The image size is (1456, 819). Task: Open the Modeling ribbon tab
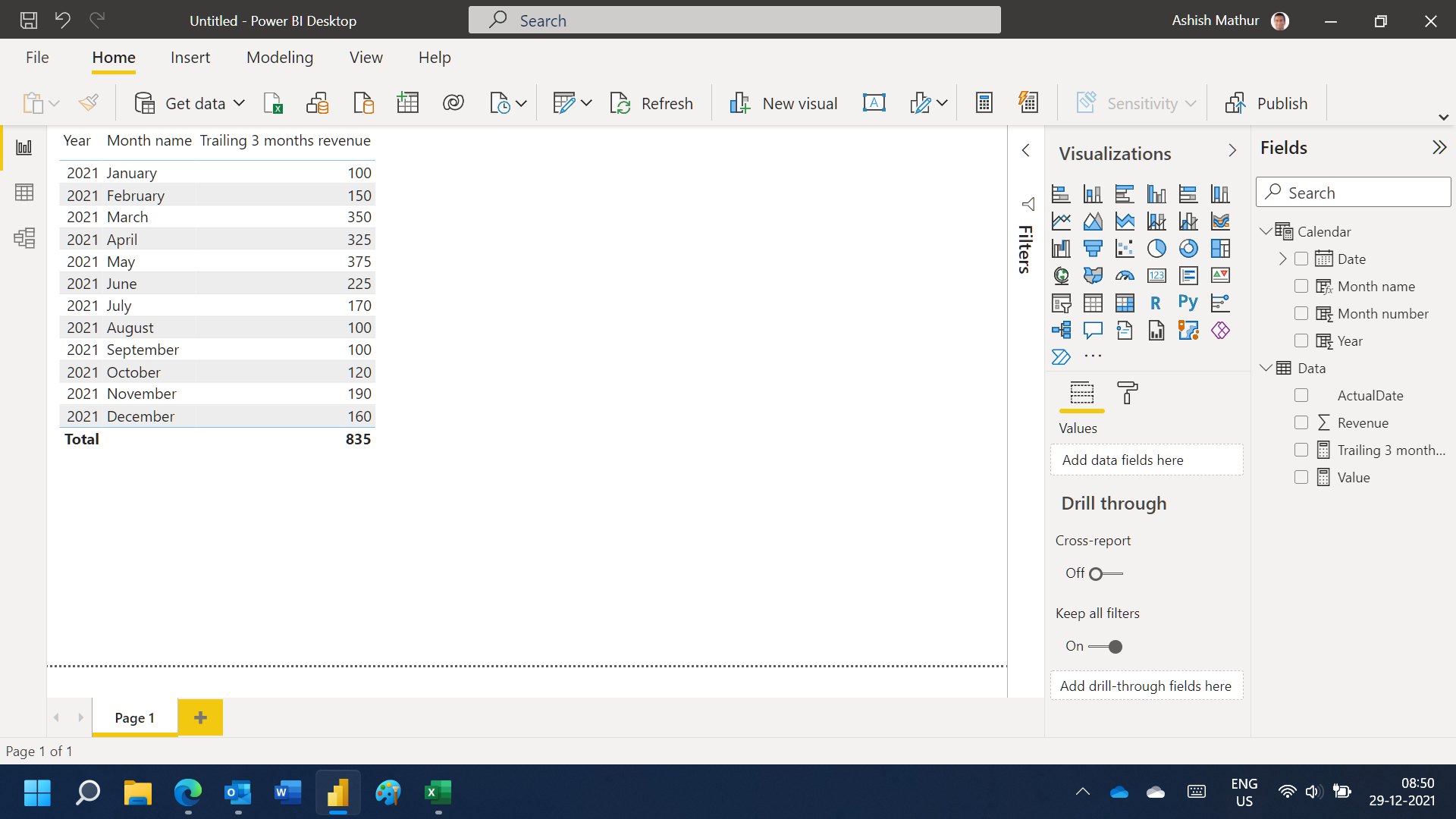[x=280, y=58]
